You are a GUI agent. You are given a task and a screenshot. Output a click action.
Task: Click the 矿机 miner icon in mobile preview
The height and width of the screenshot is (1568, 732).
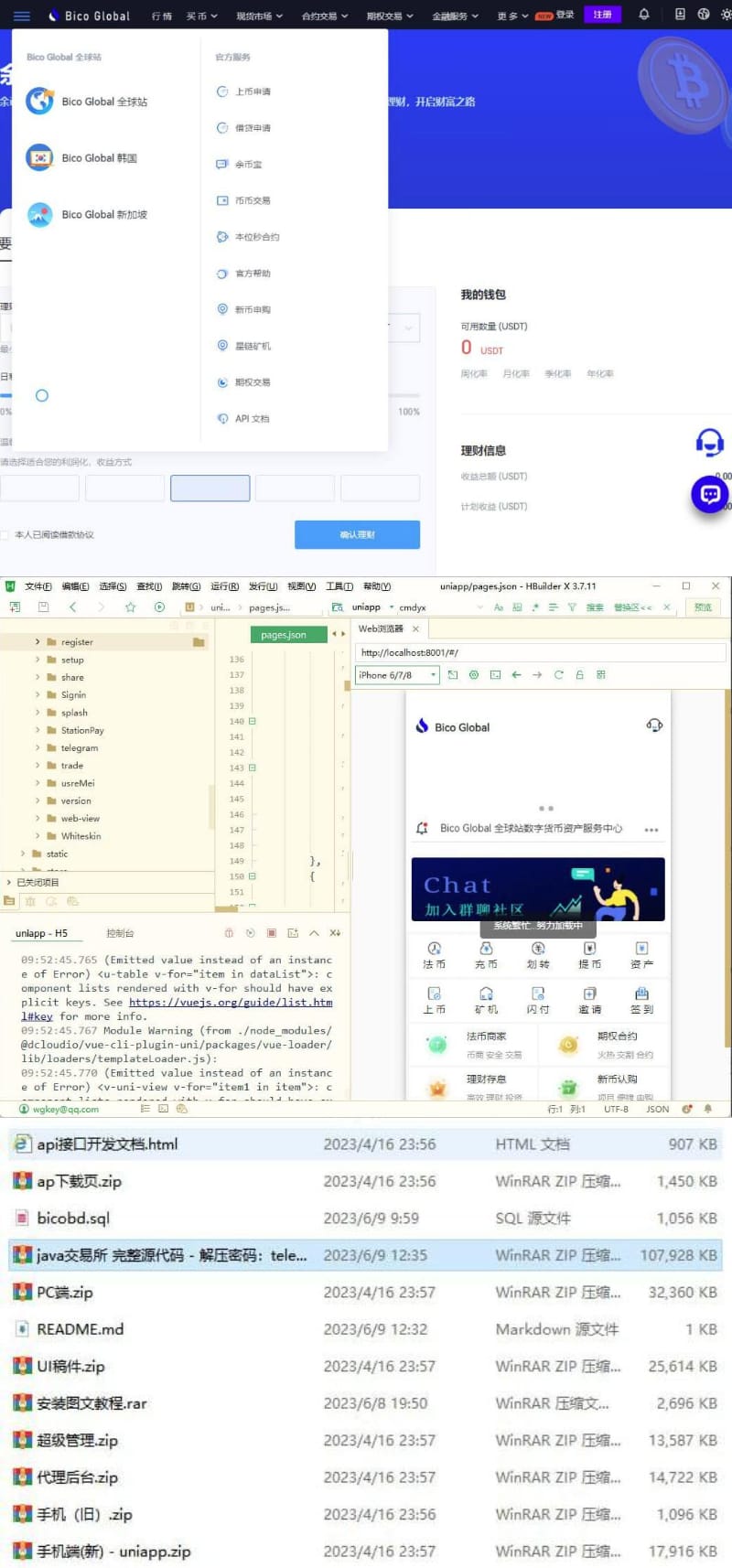(486, 1000)
